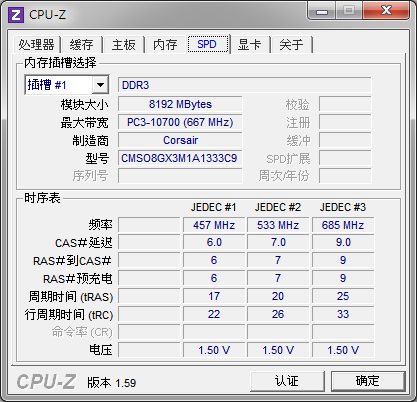417x402 pixels.
Task: Select CAS latency value 7.0
Action: point(278,242)
